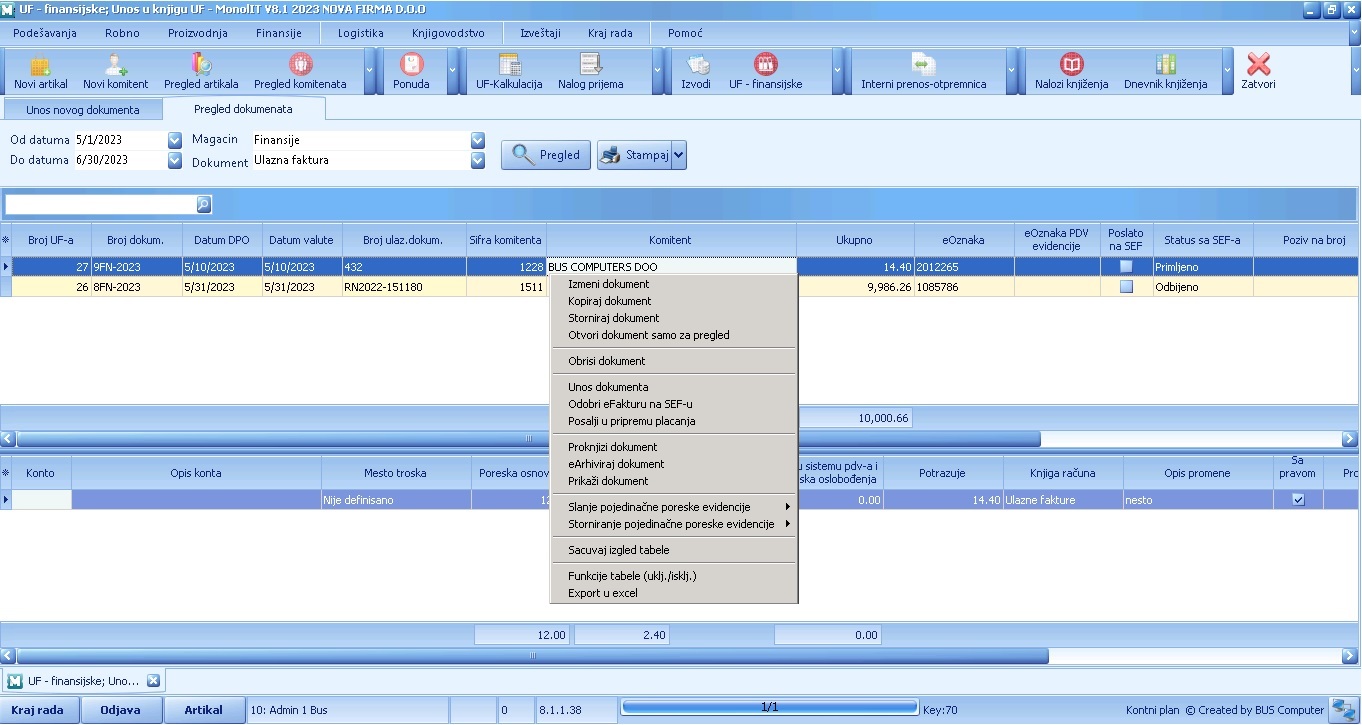Expand the toolbar arrow right of Nalog prijema
The image size is (1362, 725).
click(x=658, y=72)
